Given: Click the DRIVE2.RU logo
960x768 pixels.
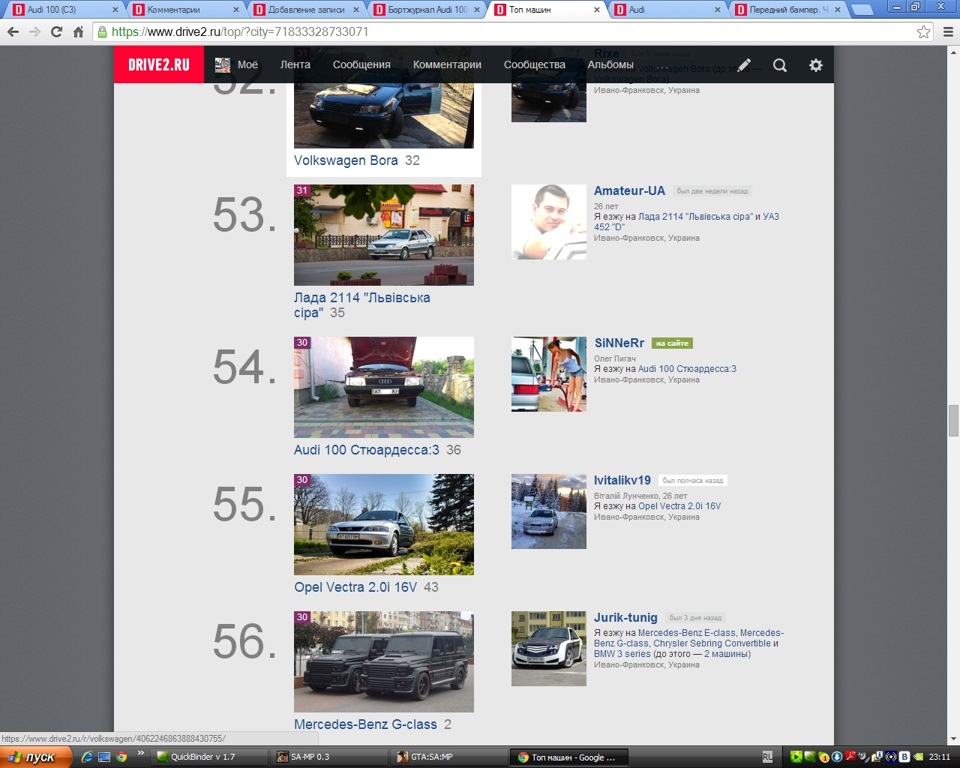Looking at the screenshot, I should [159, 64].
